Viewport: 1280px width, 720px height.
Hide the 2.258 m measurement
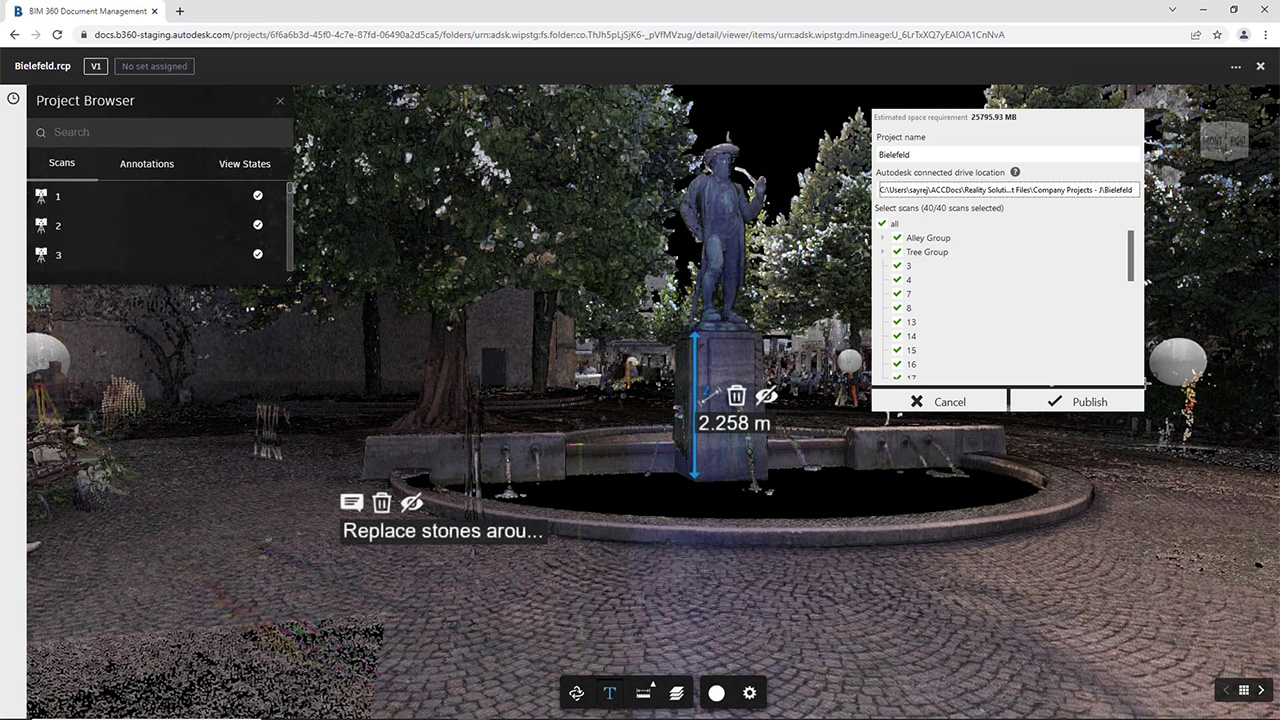point(766,395)
